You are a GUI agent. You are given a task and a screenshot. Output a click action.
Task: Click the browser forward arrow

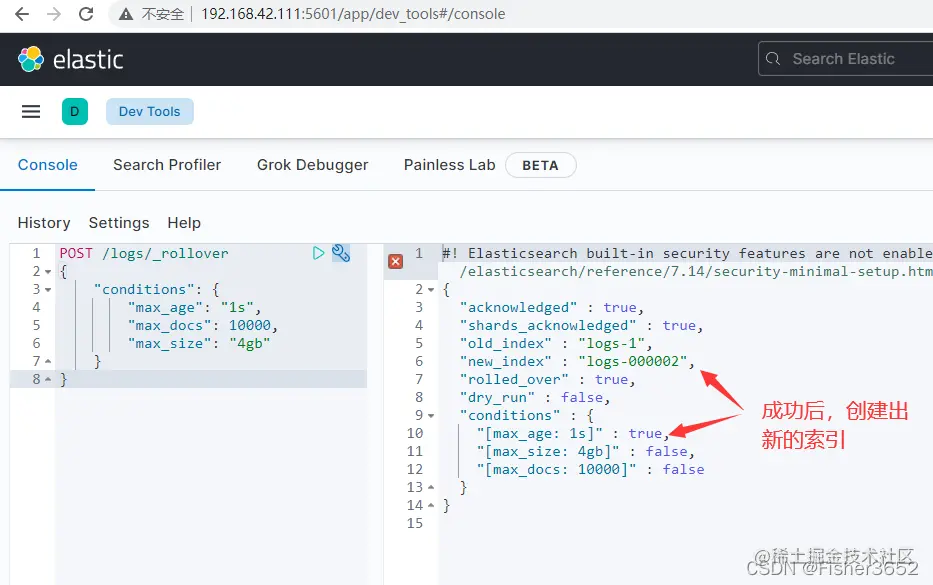tap(54, 14)
